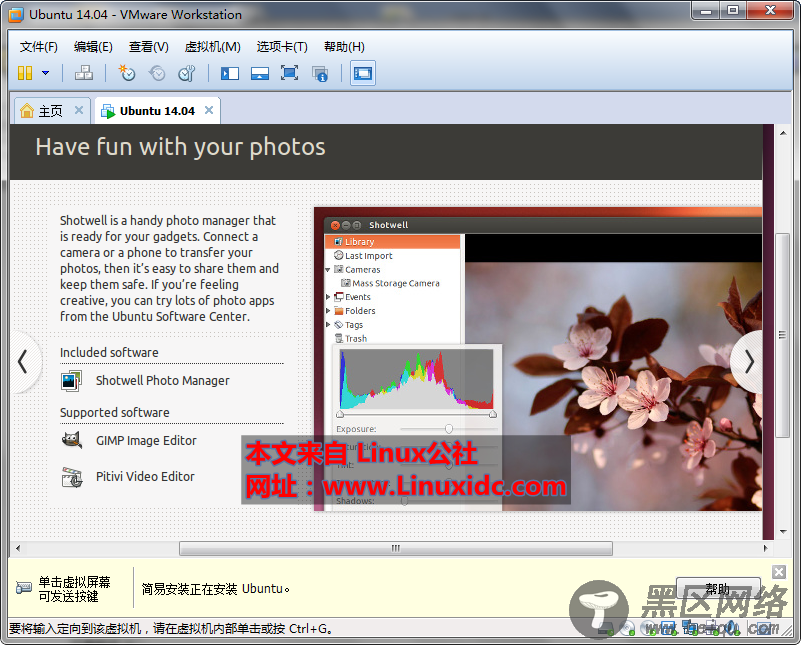
Task: Expand the Tags tree node
Action: point(328,324)
